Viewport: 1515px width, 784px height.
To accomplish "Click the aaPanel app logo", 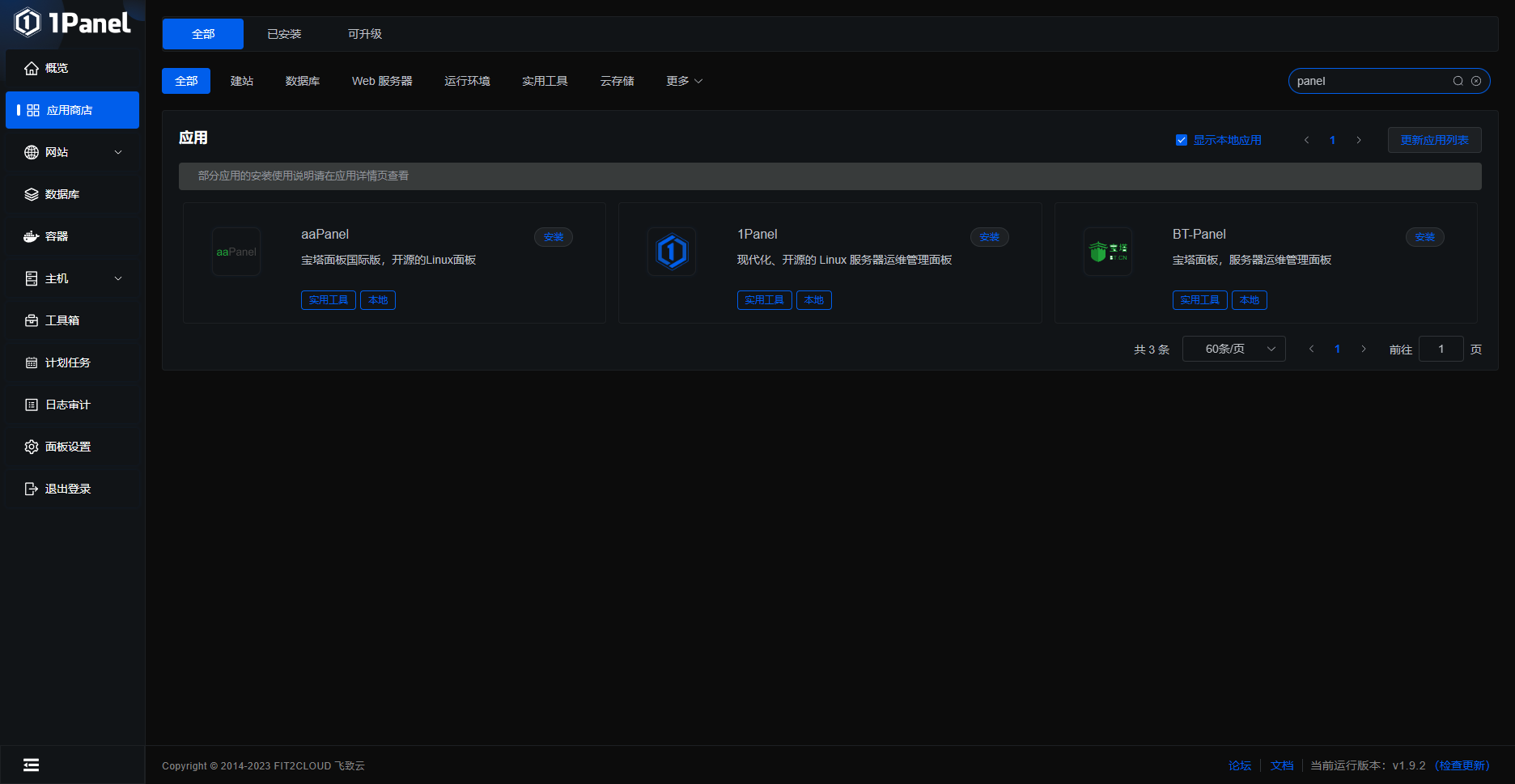I will click(x=236, y=252).
